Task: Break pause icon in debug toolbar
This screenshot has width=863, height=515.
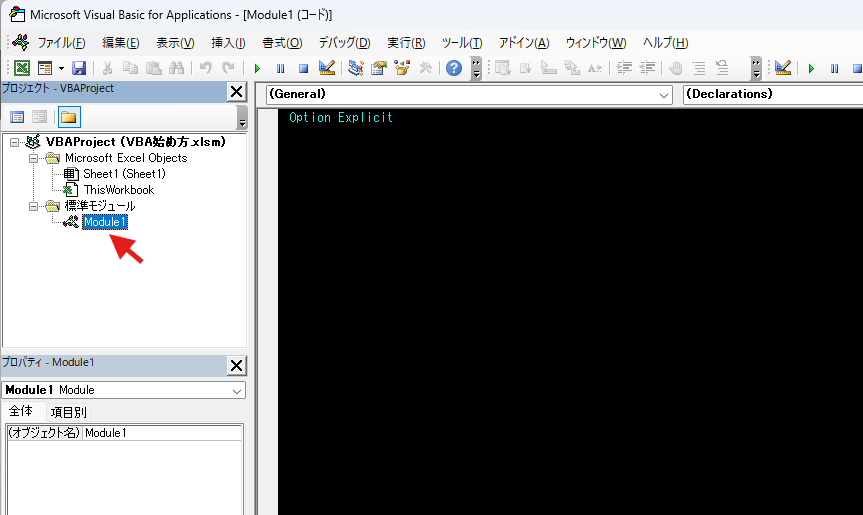Action: (x=834, y=68)
